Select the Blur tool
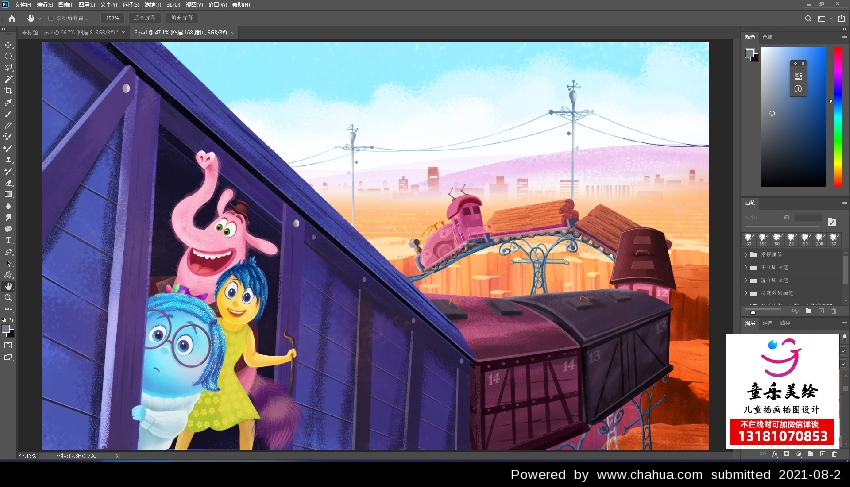Viewport: 850px width, 487px height. (8, 206)
